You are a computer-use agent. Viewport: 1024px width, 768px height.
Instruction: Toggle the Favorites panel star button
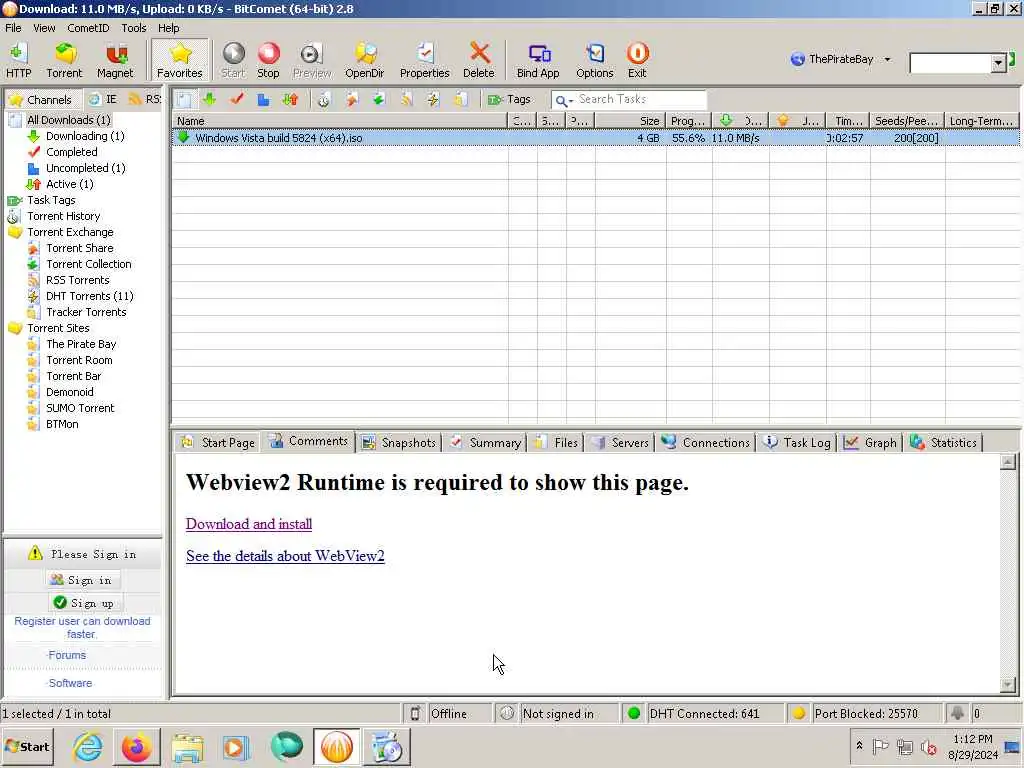click(x=180, y=60)
